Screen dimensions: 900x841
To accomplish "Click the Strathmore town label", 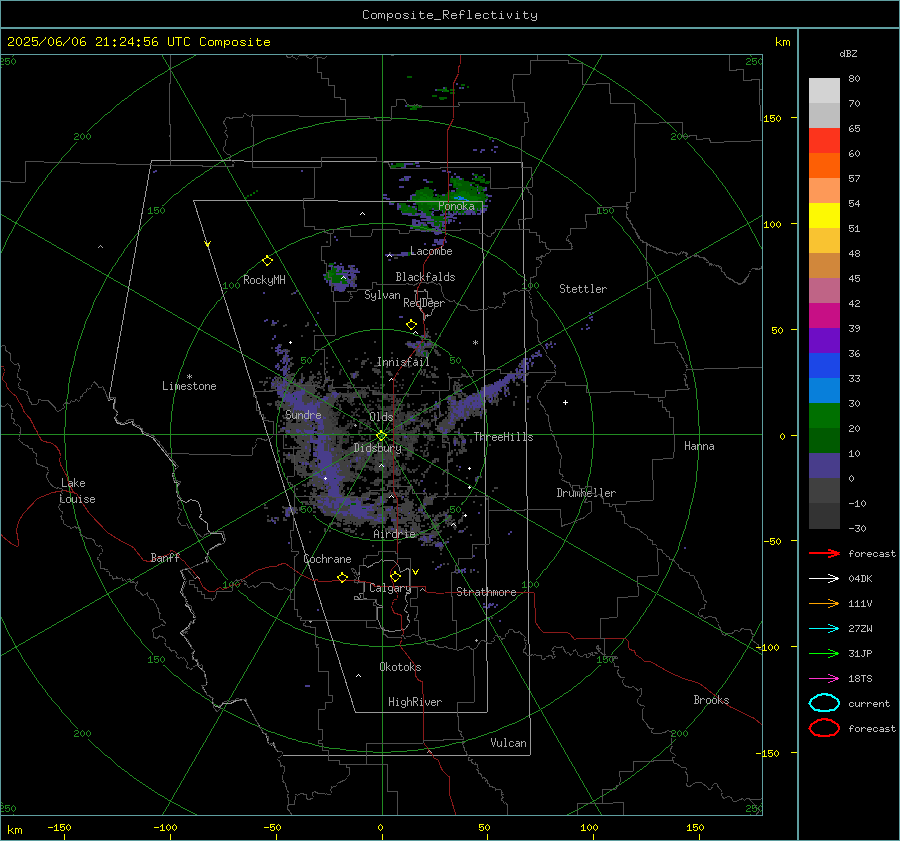I will coord(486,592).
